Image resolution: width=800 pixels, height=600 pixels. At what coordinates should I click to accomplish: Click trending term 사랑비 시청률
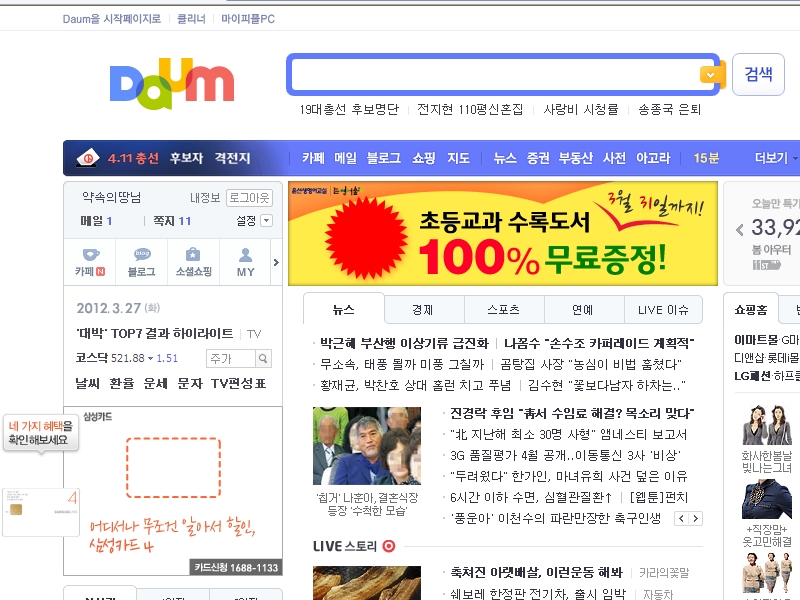pos(581,109)
